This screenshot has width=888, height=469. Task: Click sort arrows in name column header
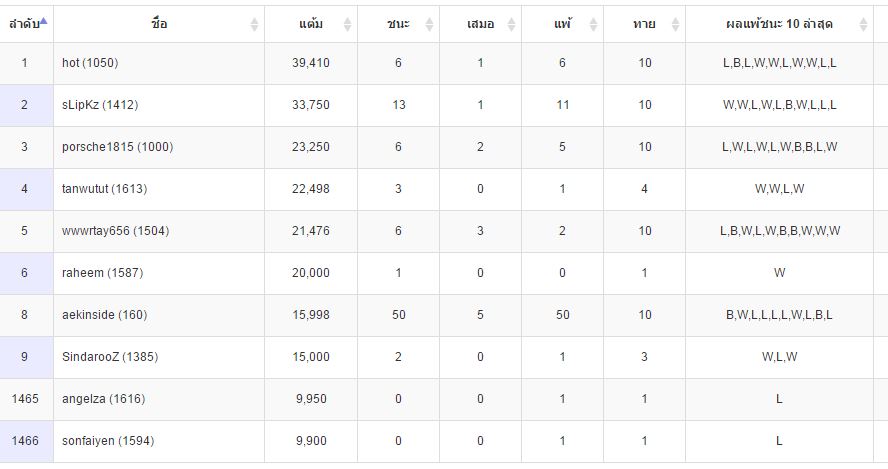pos(254,24)
